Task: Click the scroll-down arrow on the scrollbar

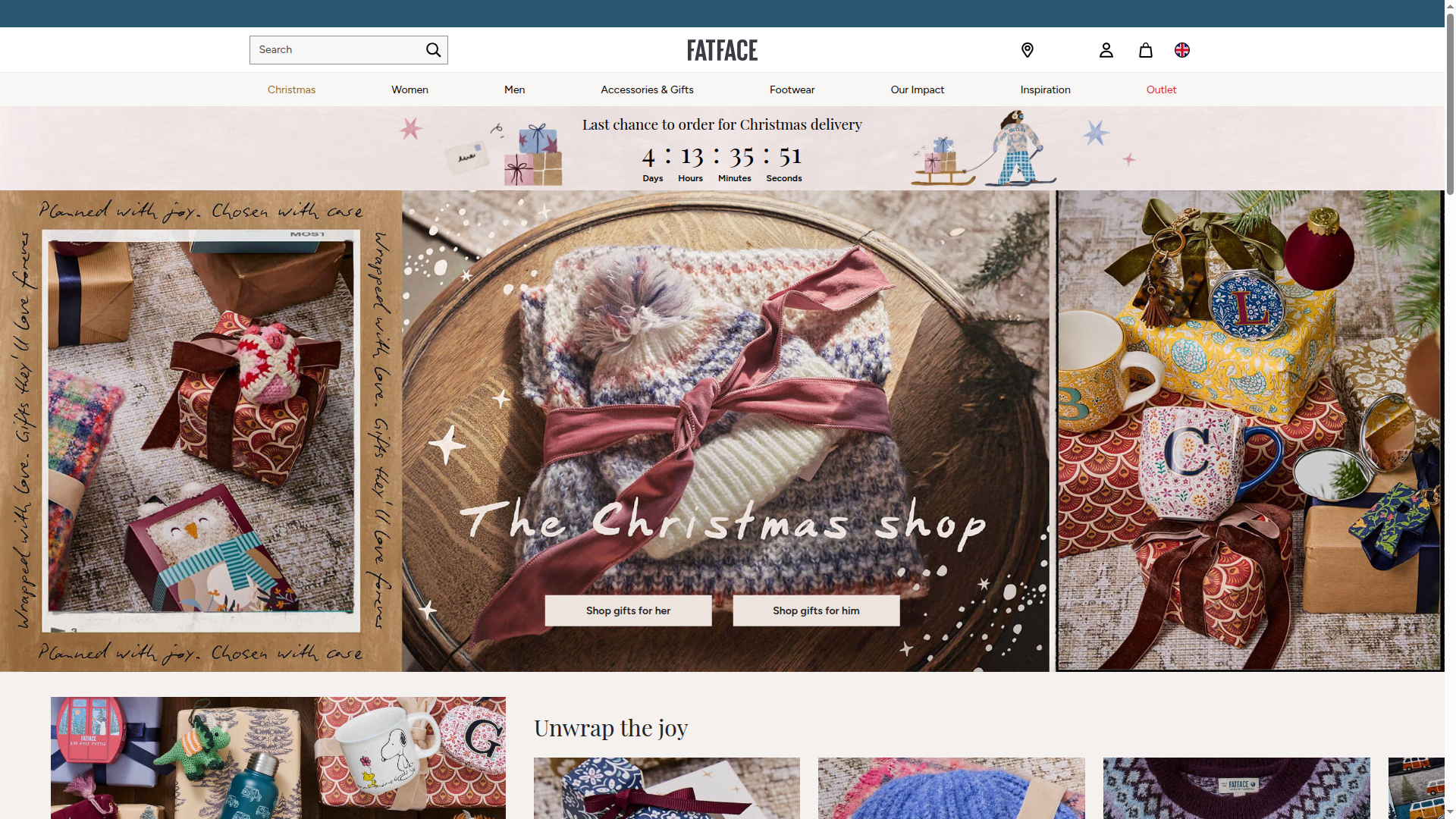Action: pos(1449,812)
